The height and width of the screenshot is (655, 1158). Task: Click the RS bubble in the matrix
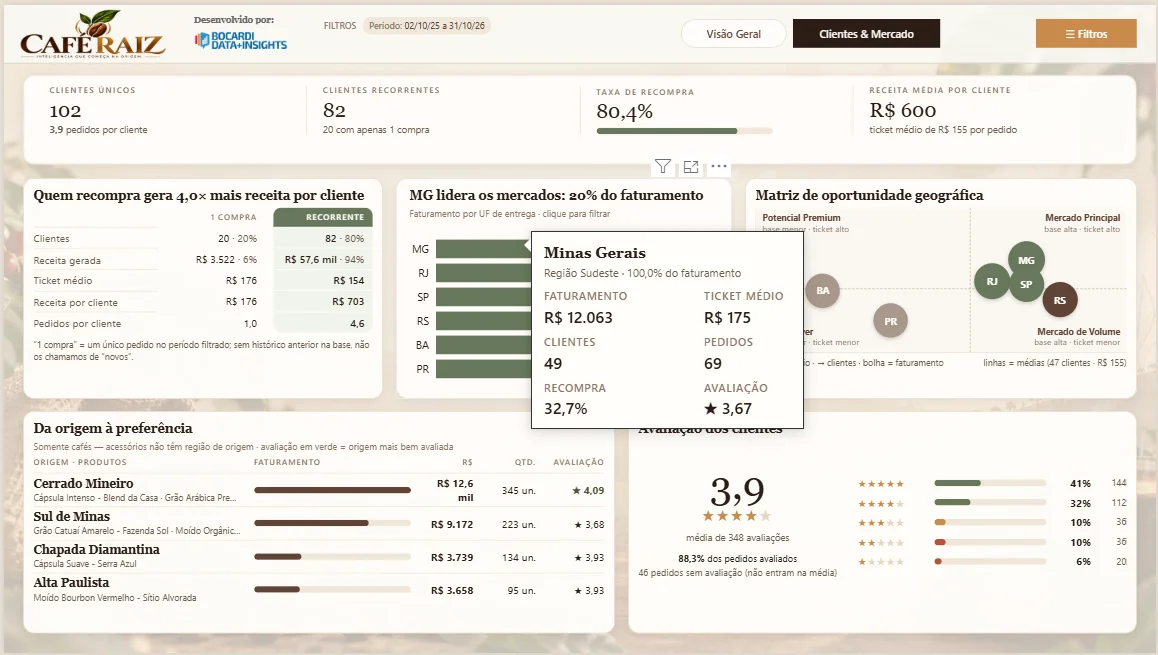click(1060, 300)
